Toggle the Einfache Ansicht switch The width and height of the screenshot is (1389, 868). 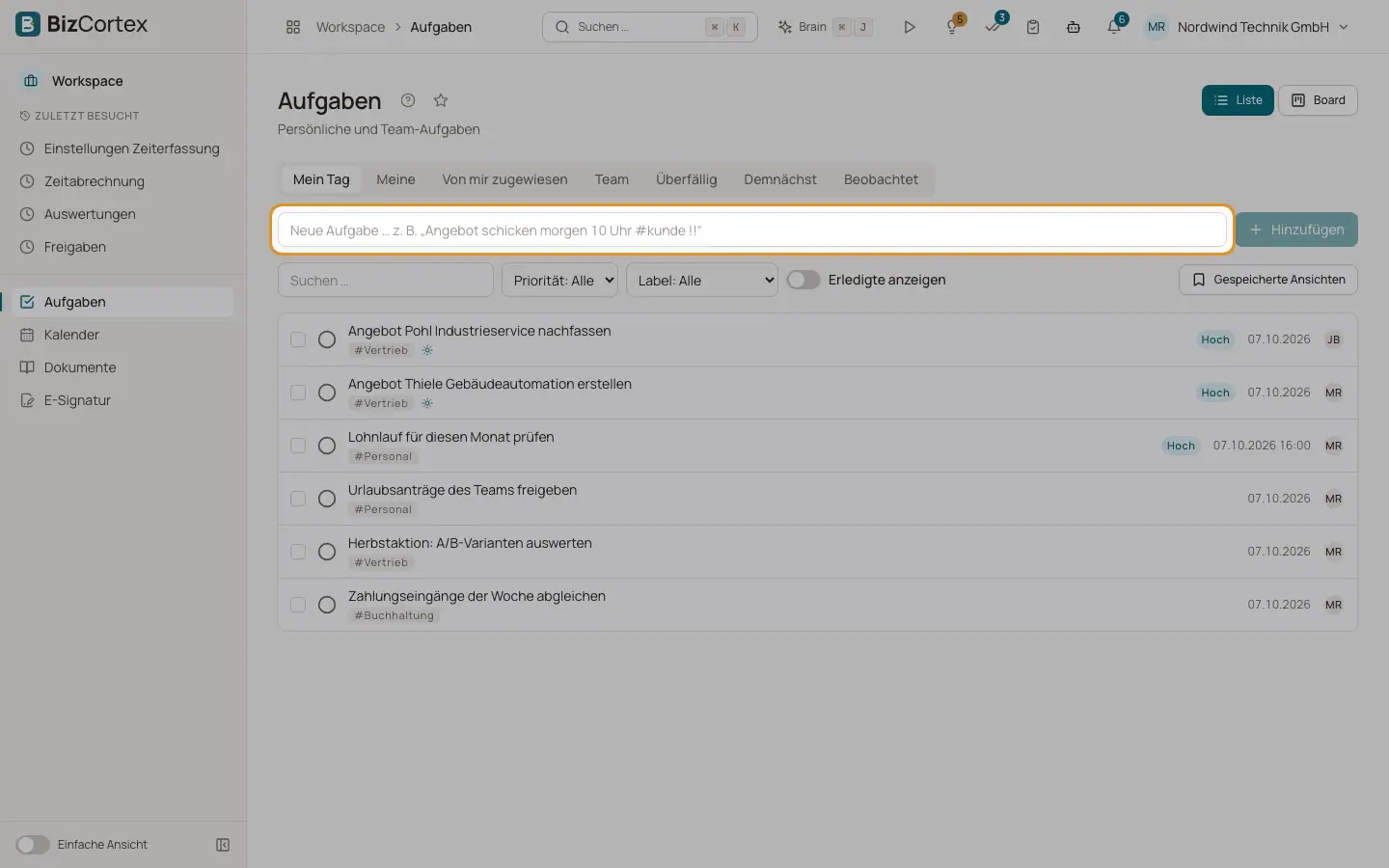tap(33, 845)
